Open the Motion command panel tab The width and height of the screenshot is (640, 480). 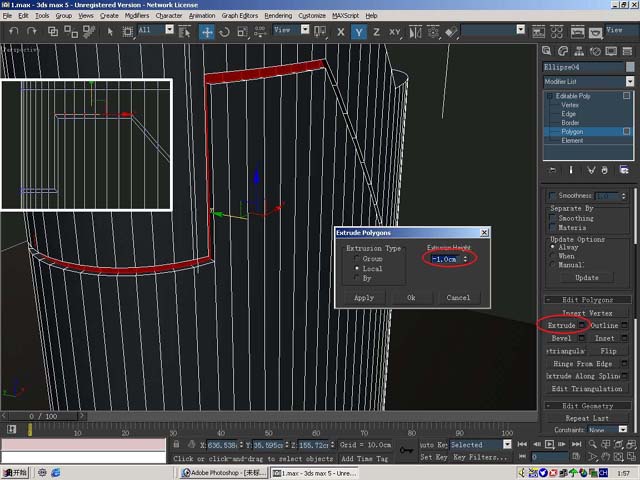(x=597, y=50)
